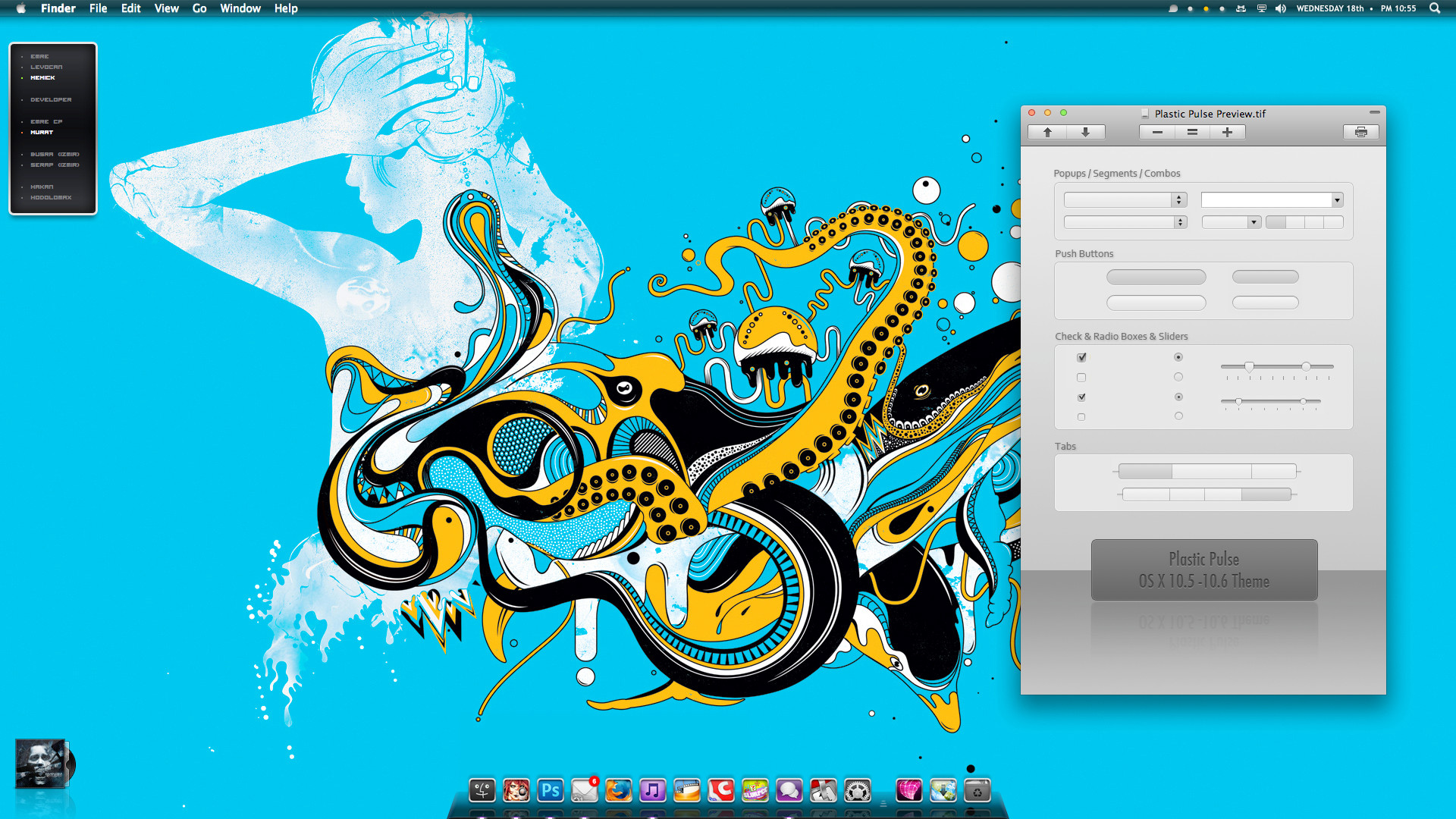Open the Slurpee icon in the dock

(755, 791)
